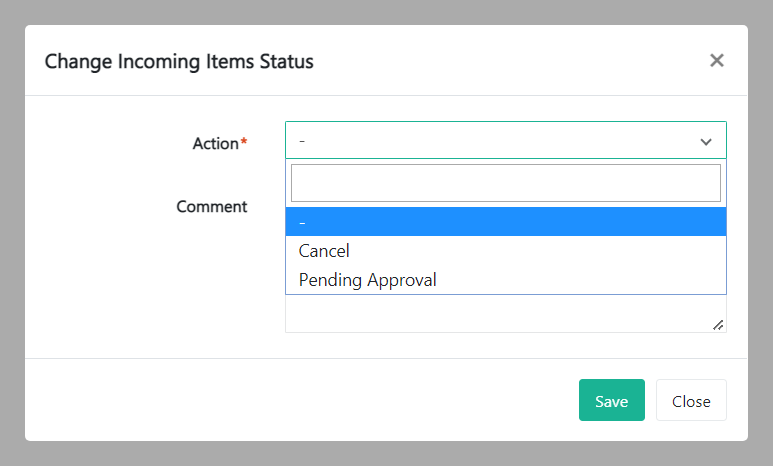Click the Close button in the footer
This screenshot has height=466, width=773.
coord(691,401)
